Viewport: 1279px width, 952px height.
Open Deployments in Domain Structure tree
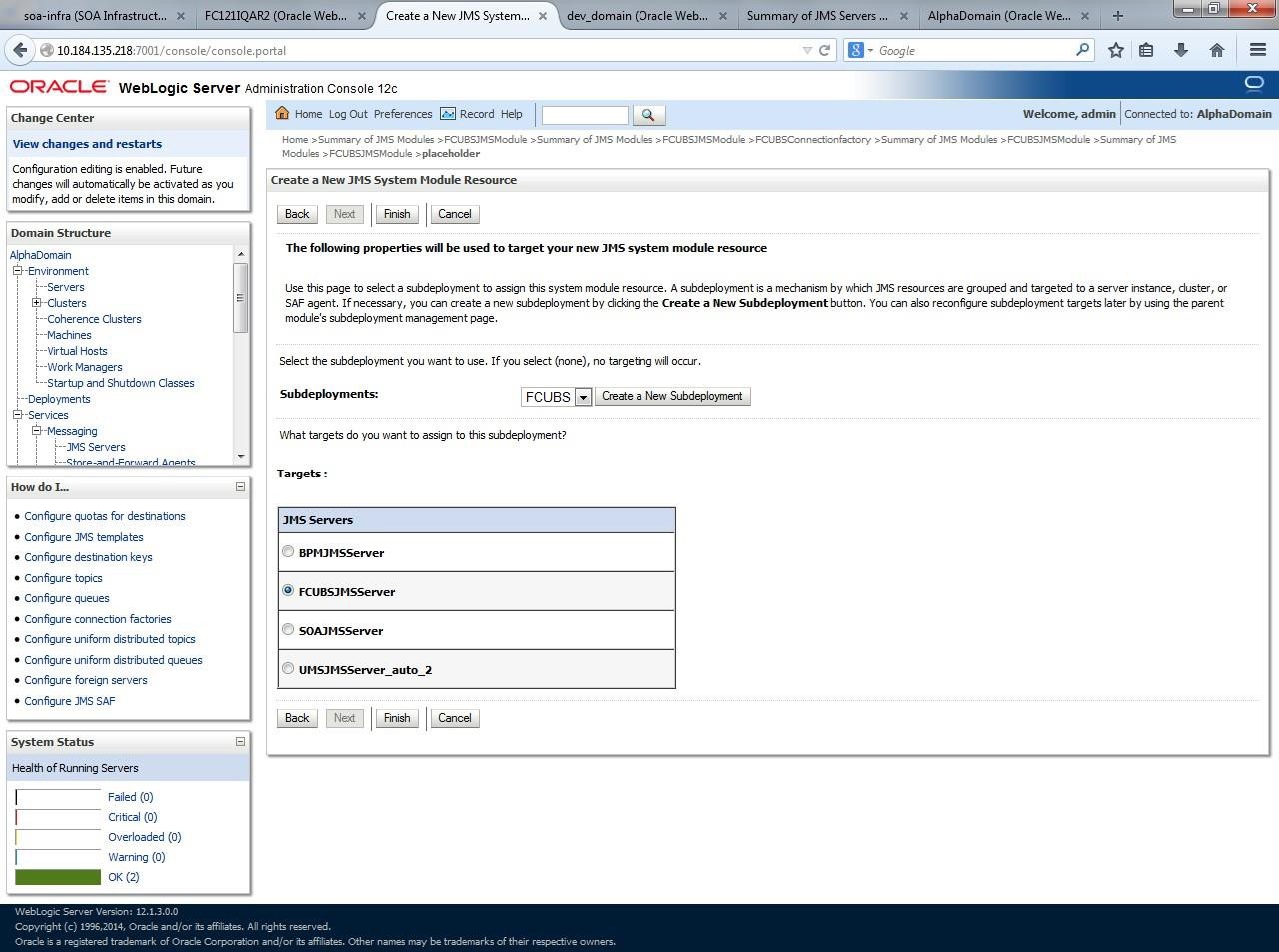(59, 399)
